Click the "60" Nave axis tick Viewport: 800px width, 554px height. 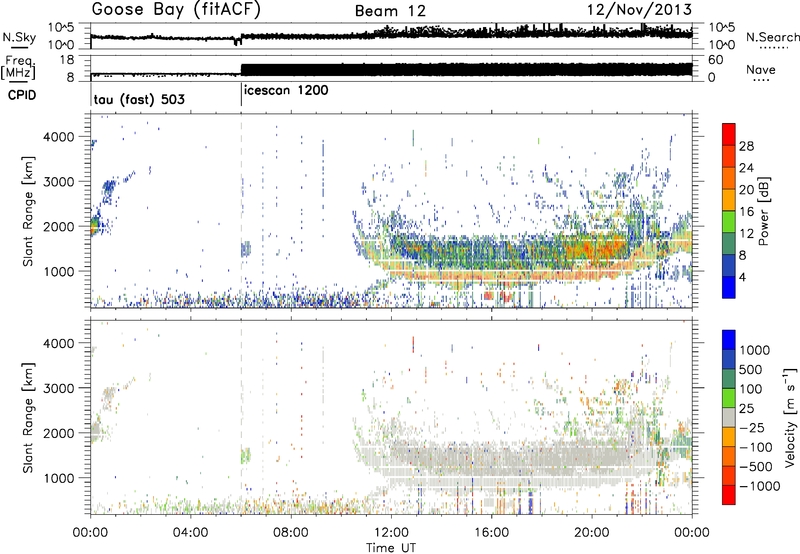pyautogui.click(x=716, y=60)
